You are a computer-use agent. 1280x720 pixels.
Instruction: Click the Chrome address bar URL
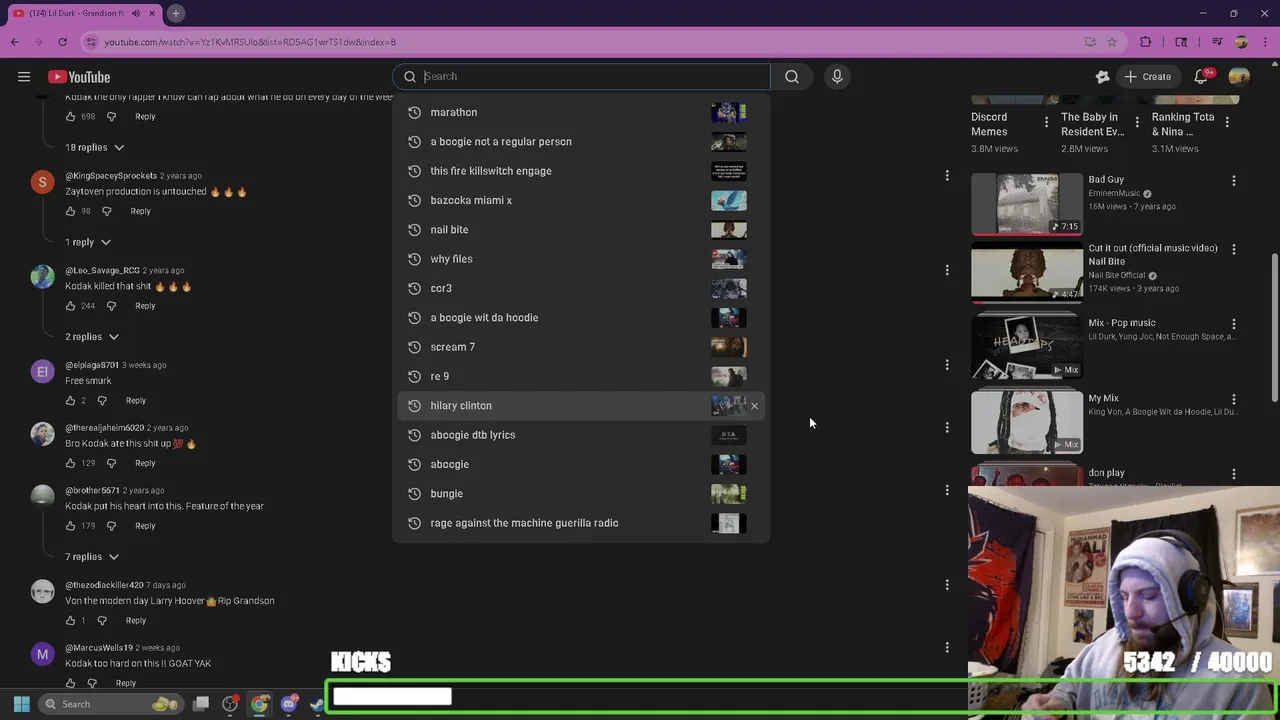(250, 42)
